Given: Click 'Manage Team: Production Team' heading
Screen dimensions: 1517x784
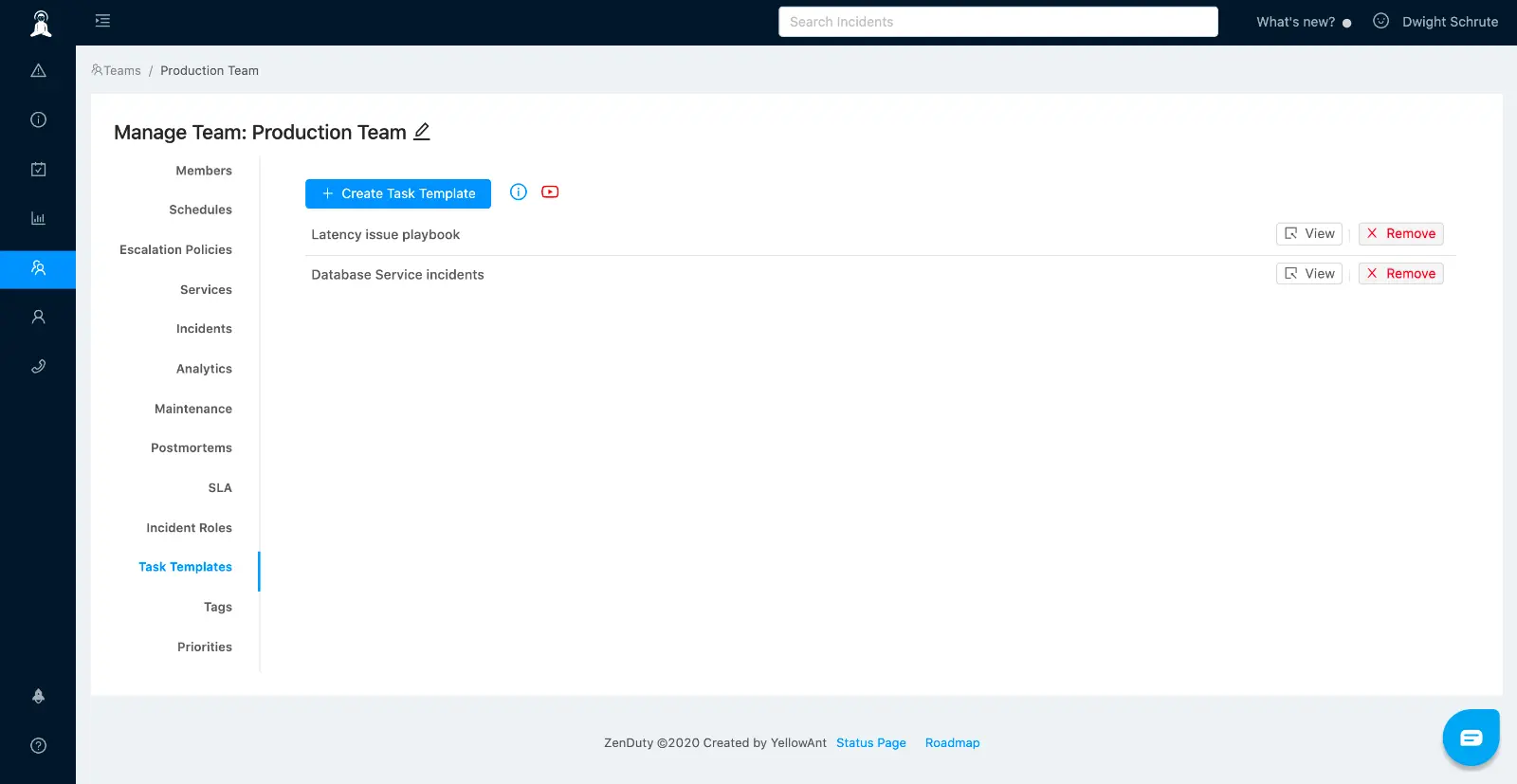Looking at the screenshot, I should [260, 132].
